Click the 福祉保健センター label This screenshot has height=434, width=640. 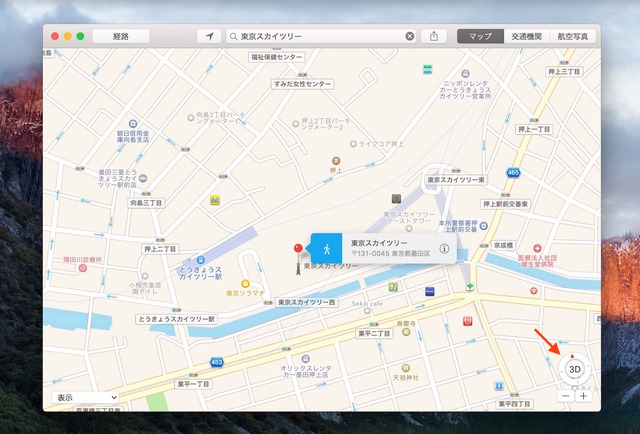click(x=277, y=57)
